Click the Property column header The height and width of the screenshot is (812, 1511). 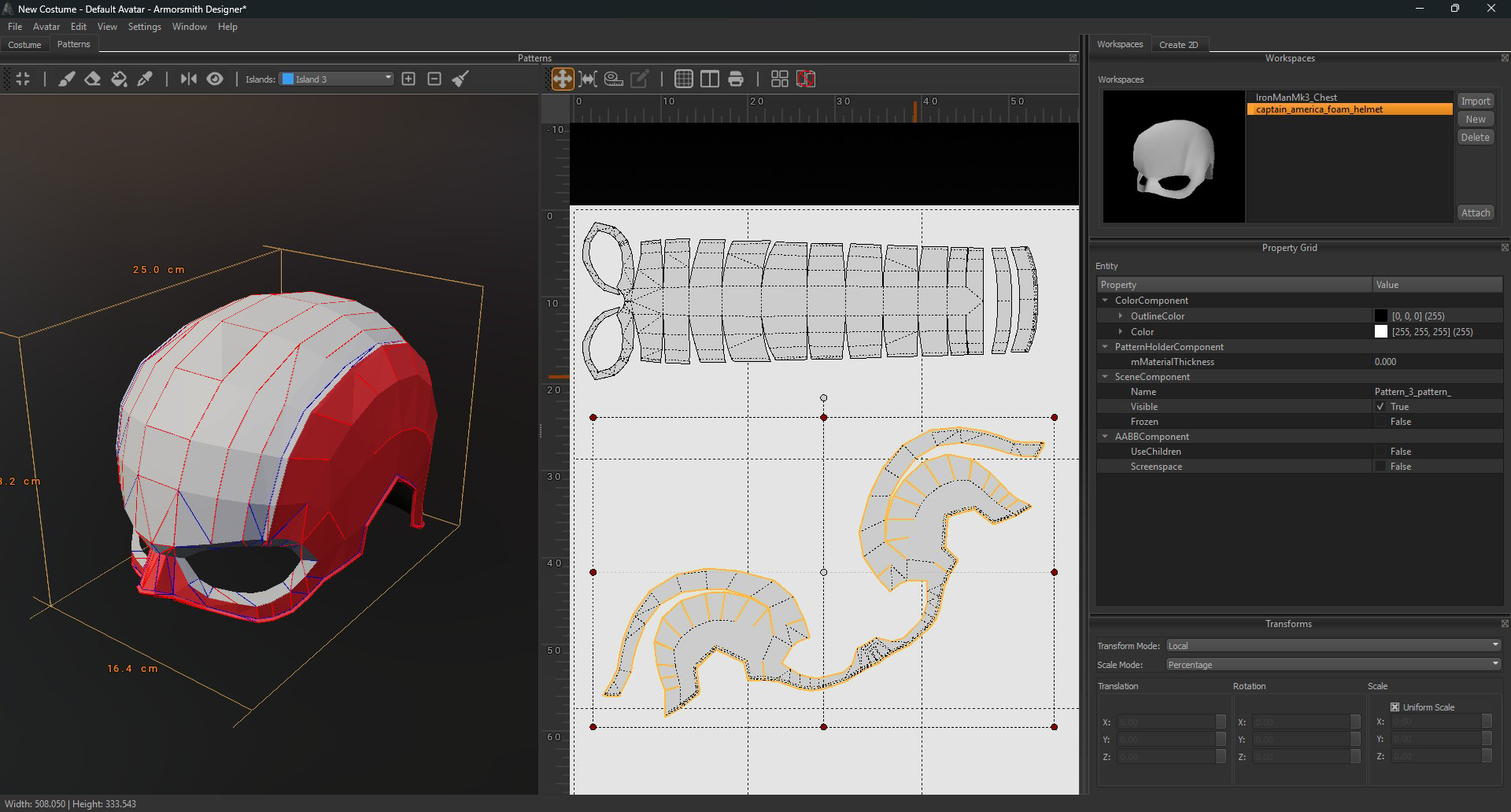(x=1235, y=285)
